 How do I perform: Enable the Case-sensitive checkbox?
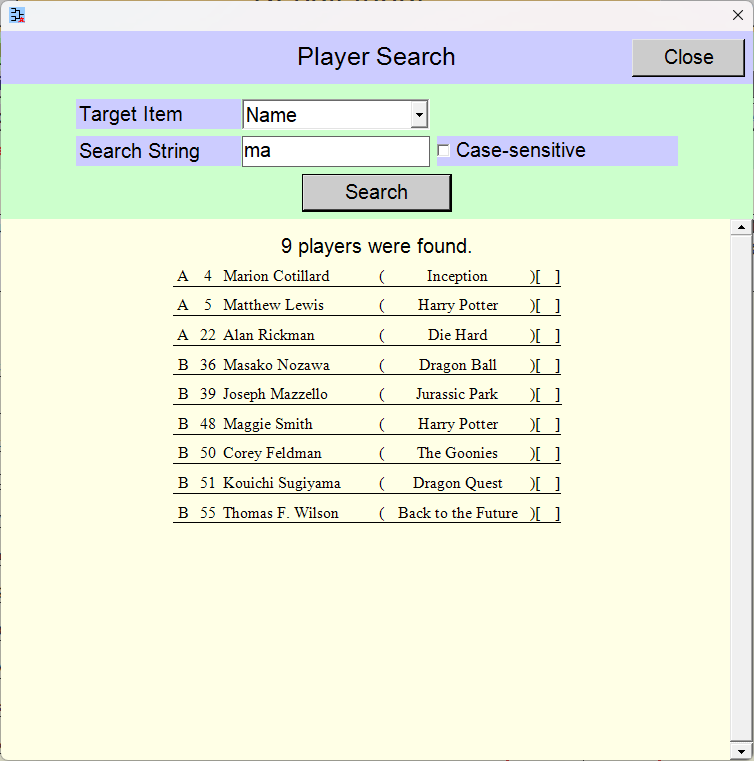443,150
